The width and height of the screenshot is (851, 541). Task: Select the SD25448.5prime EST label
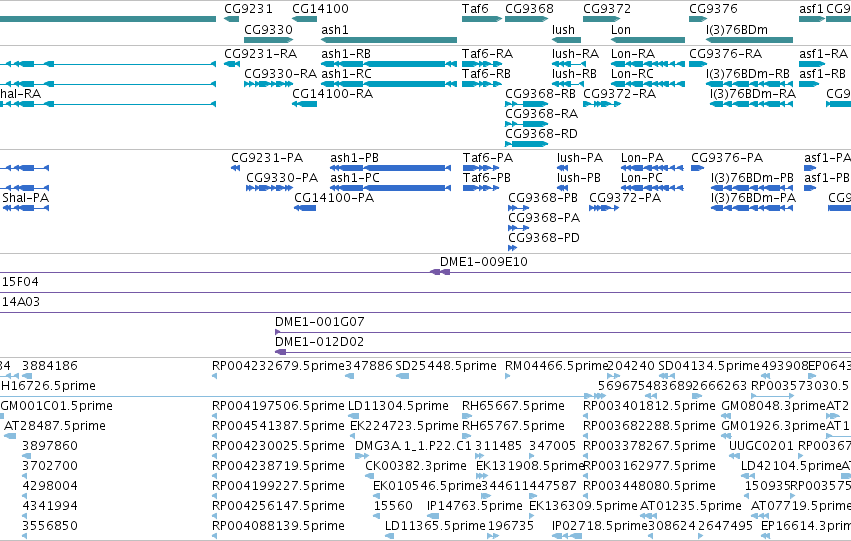click(x=446, y=366)
